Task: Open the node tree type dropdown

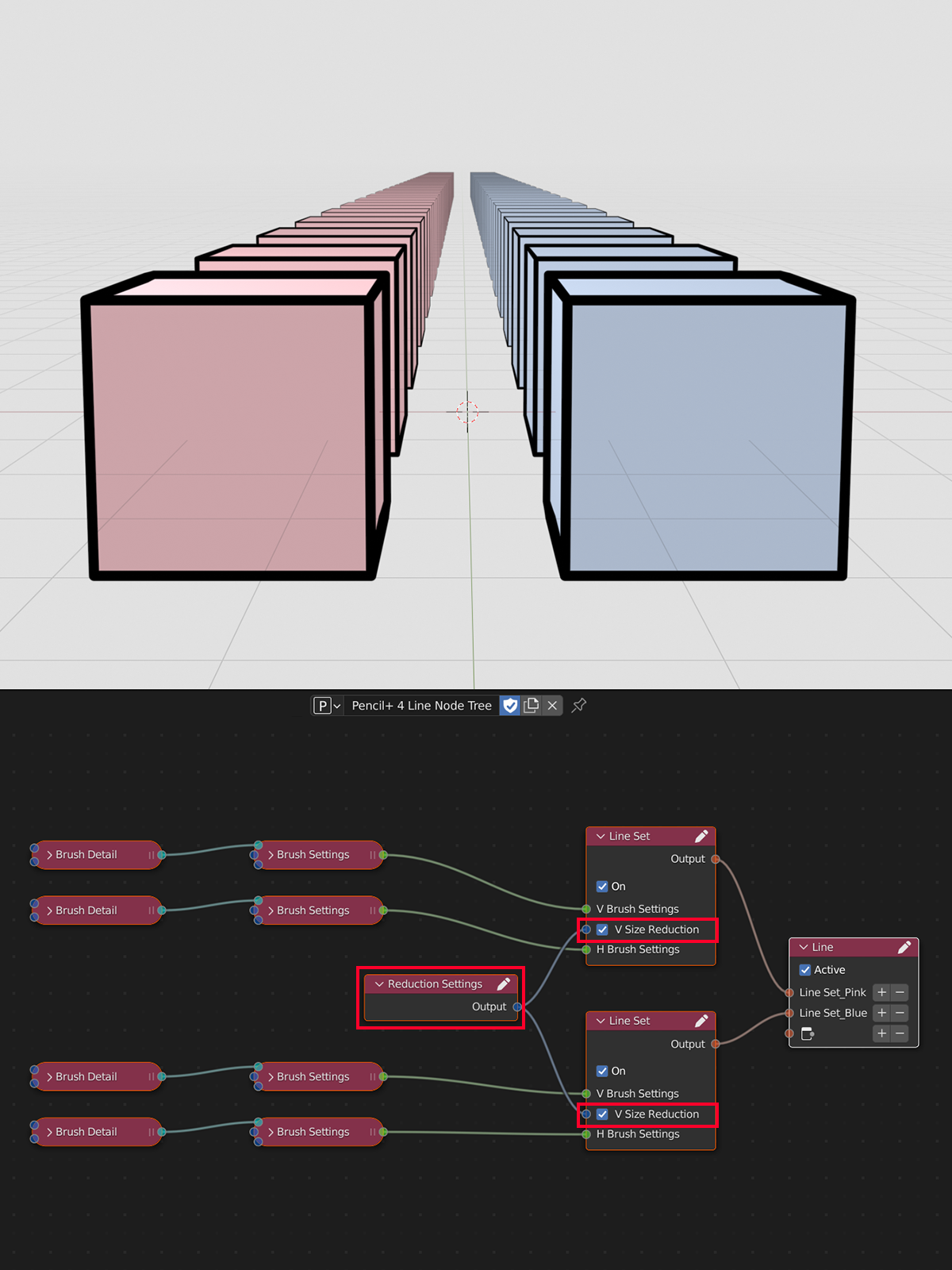Action: (327, 706)
